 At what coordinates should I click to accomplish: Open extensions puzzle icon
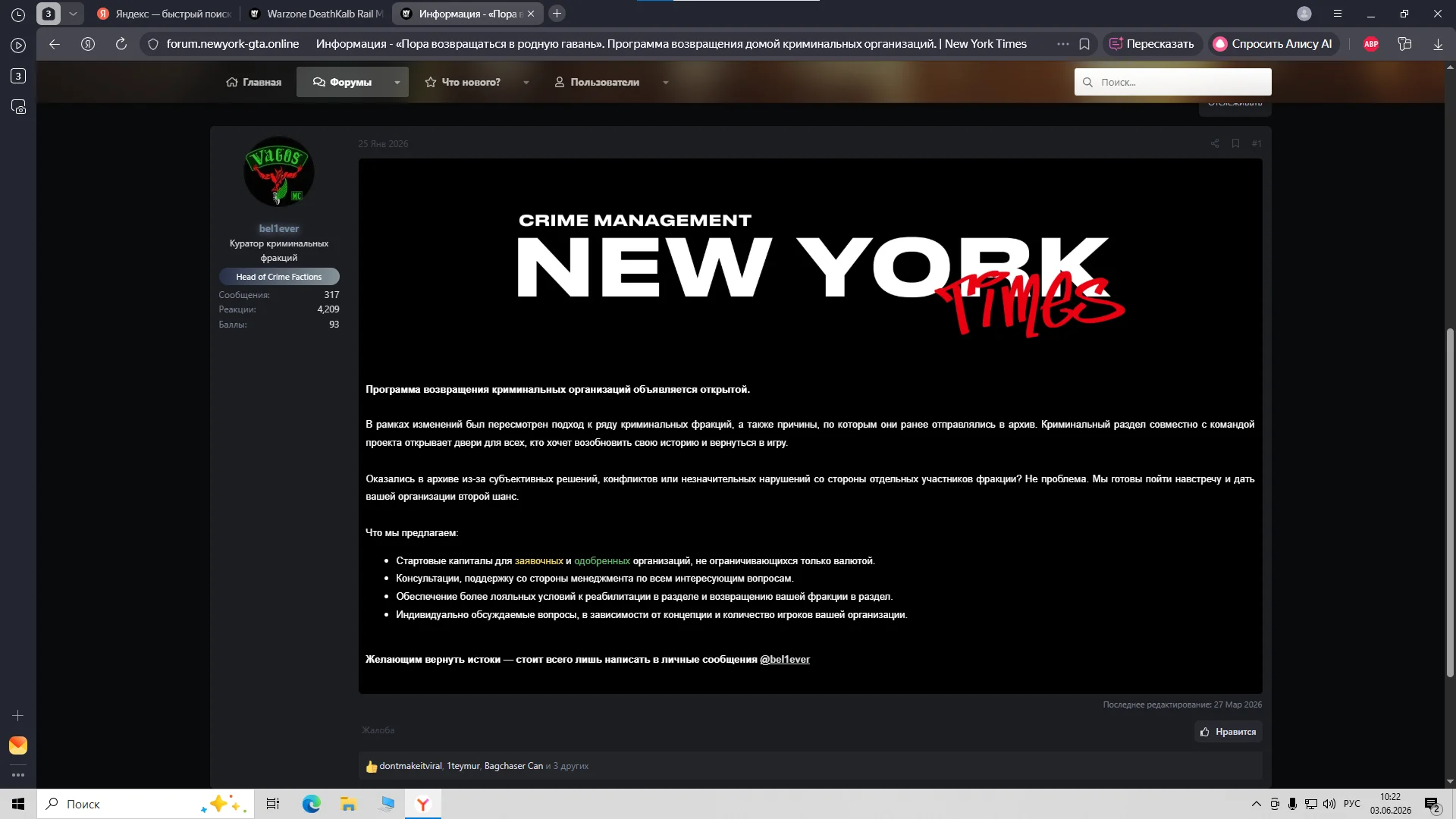(1404, 44)
